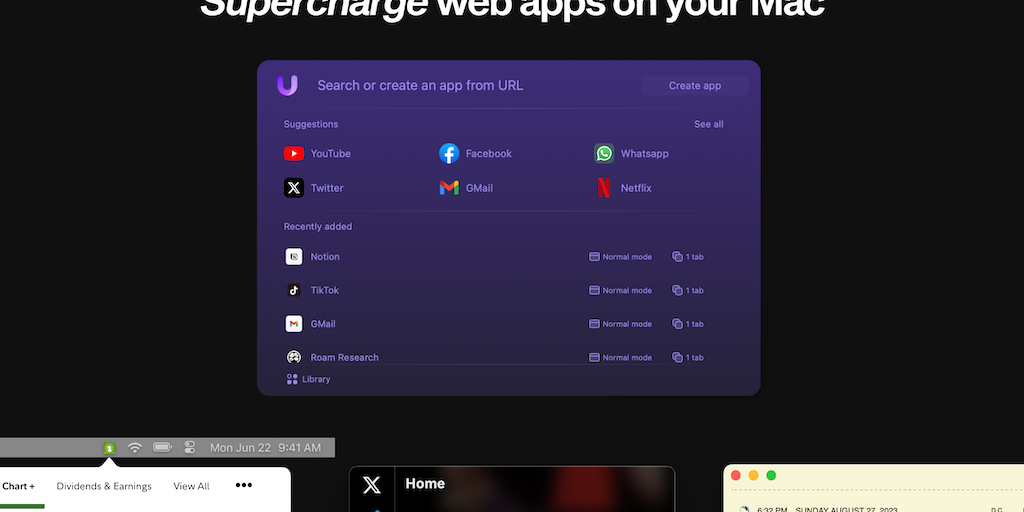Open the Notion app icon in Recently added

(x=294, y=257)
